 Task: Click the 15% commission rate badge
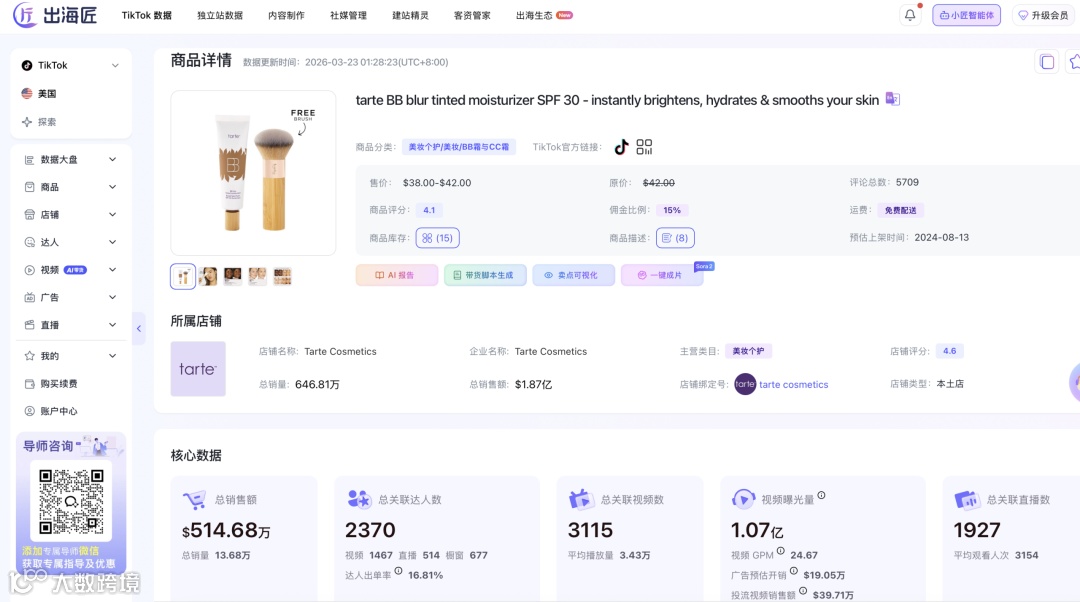tap(672, 210)
